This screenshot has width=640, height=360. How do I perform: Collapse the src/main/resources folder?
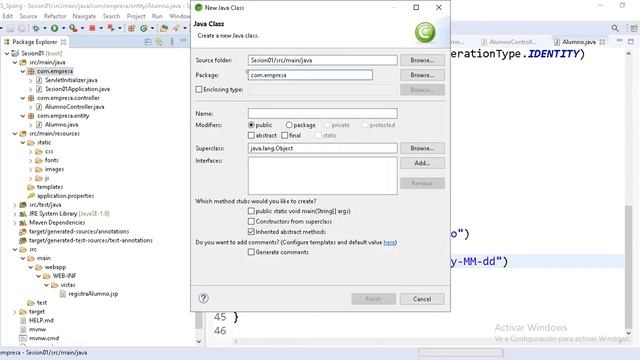[x=15, y=133]
